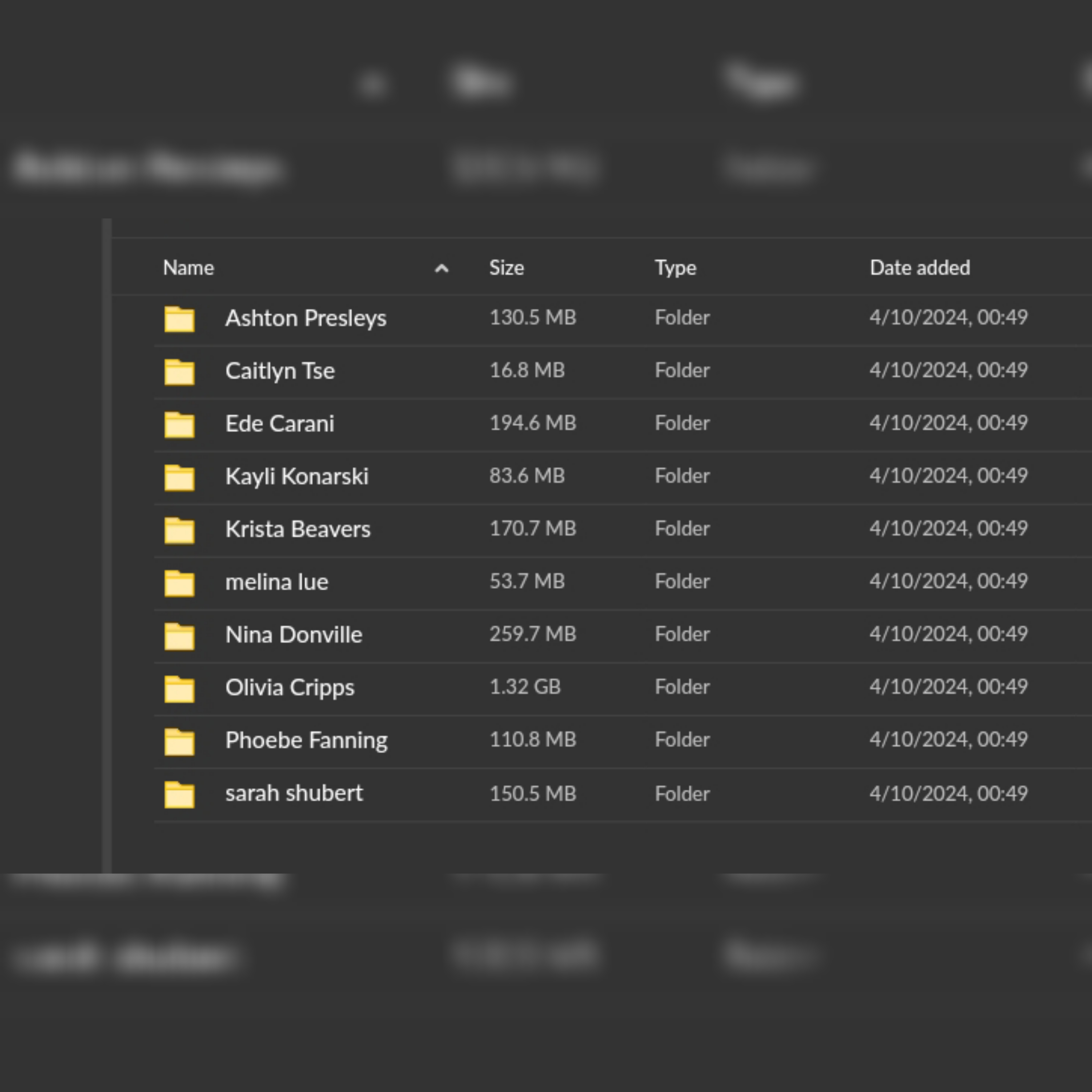Click the Krista Beavers folder icon
Screen dimensions: 1092x1092
pos(179,530)
